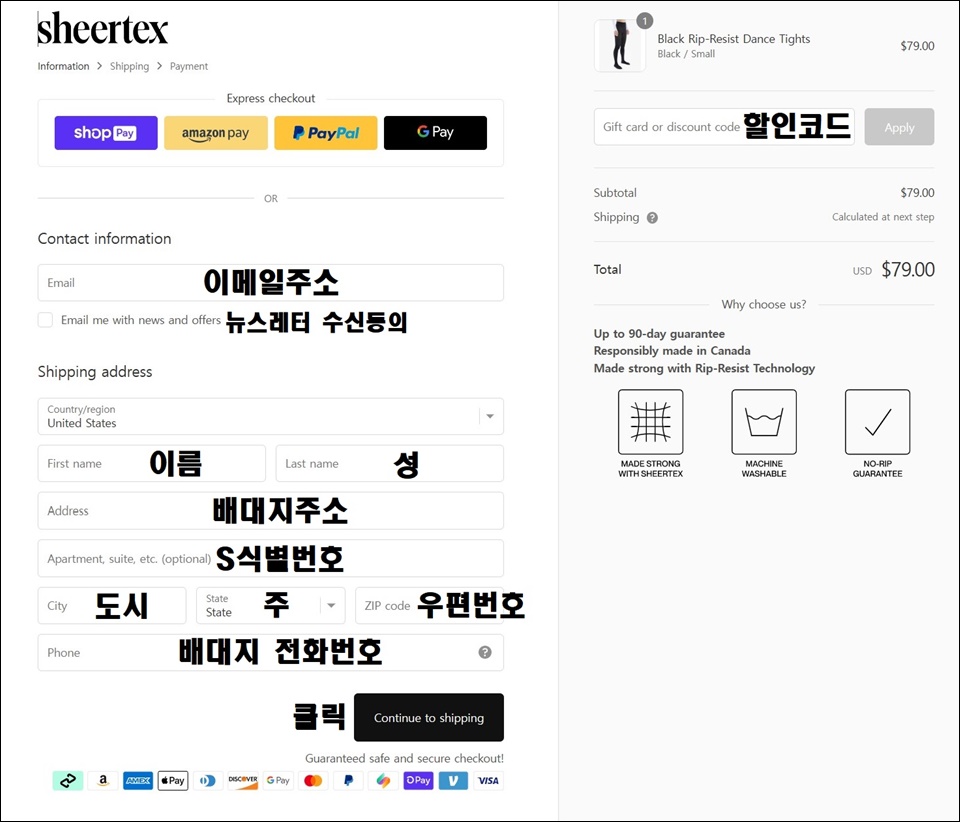Click the Visa card badge

488,780
